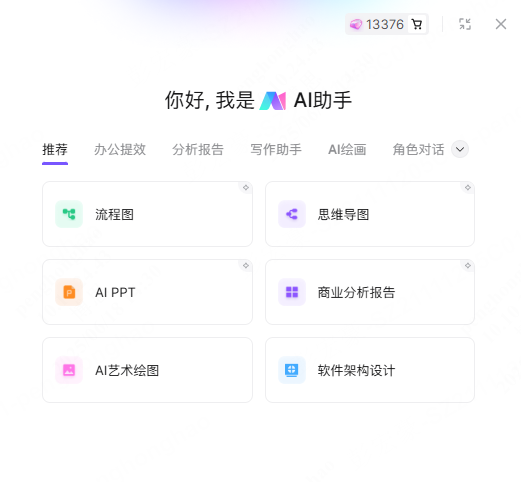Click the green flowchart icon
This screenshot has width=521, height=482.
69,214
